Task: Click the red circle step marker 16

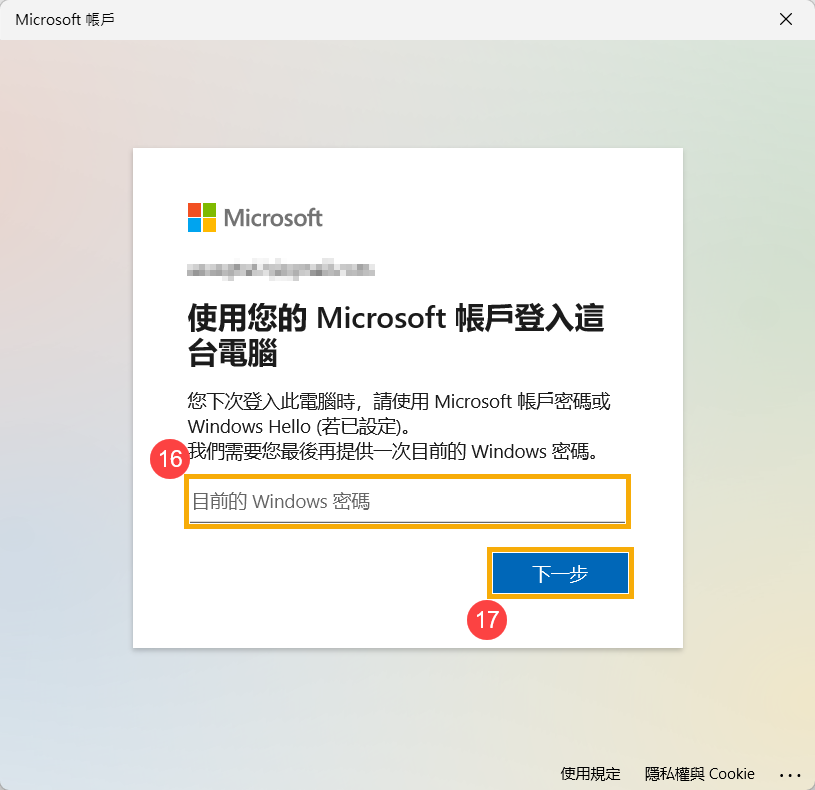Action: point(170,459)
